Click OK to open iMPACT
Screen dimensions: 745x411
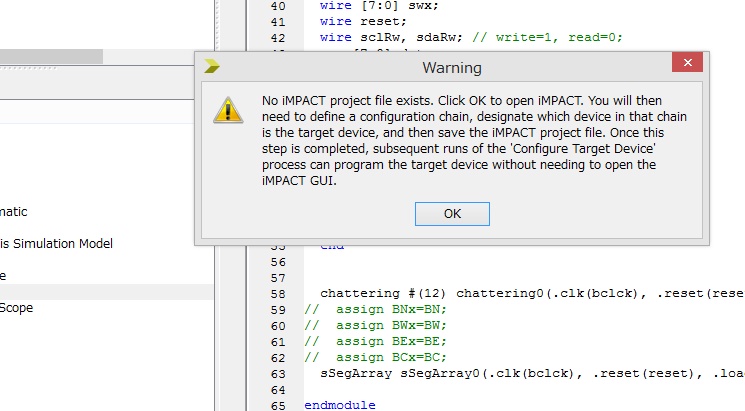click(452, 214)
